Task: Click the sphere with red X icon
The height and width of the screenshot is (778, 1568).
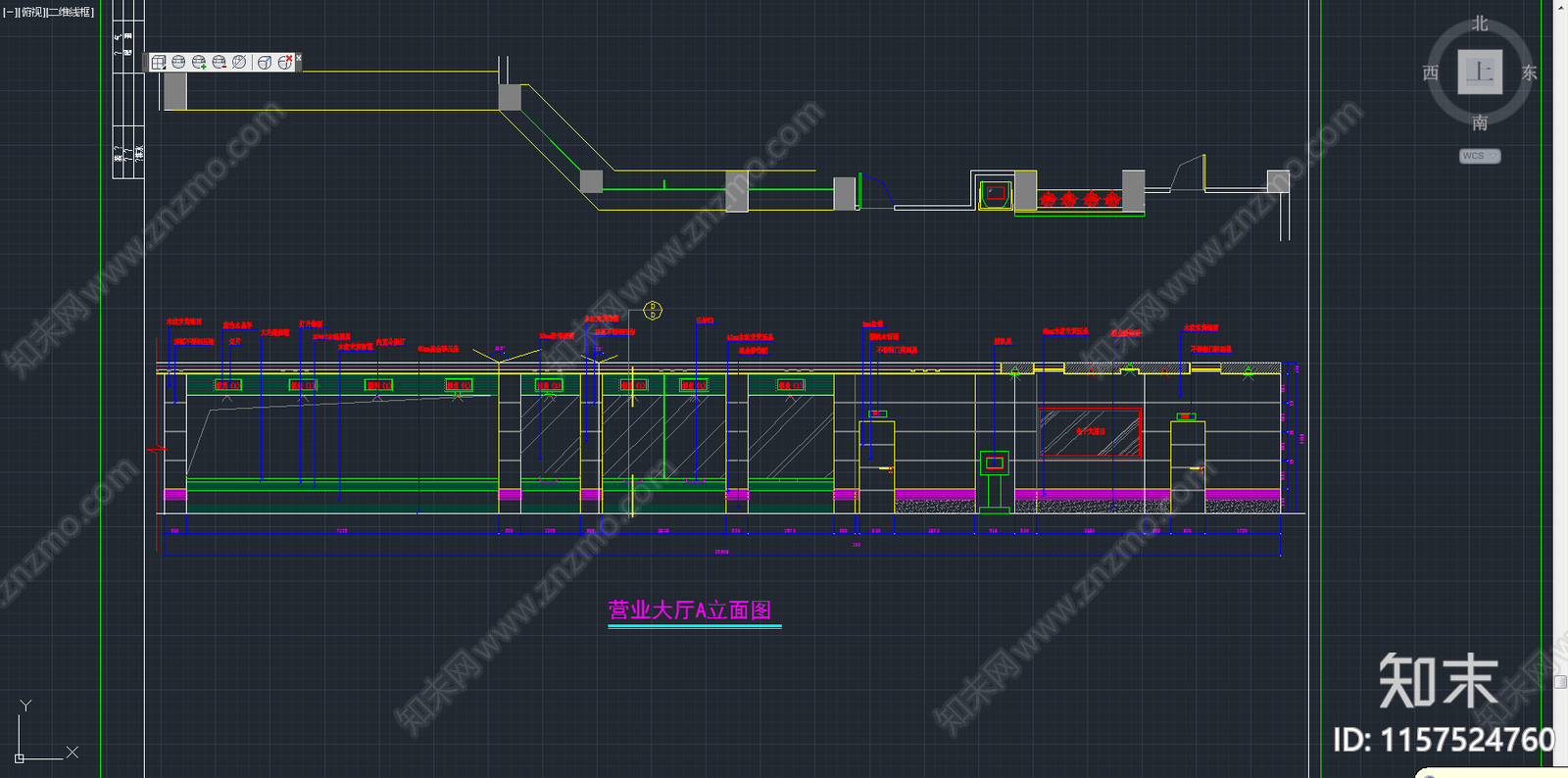Action: click(284, 62)
